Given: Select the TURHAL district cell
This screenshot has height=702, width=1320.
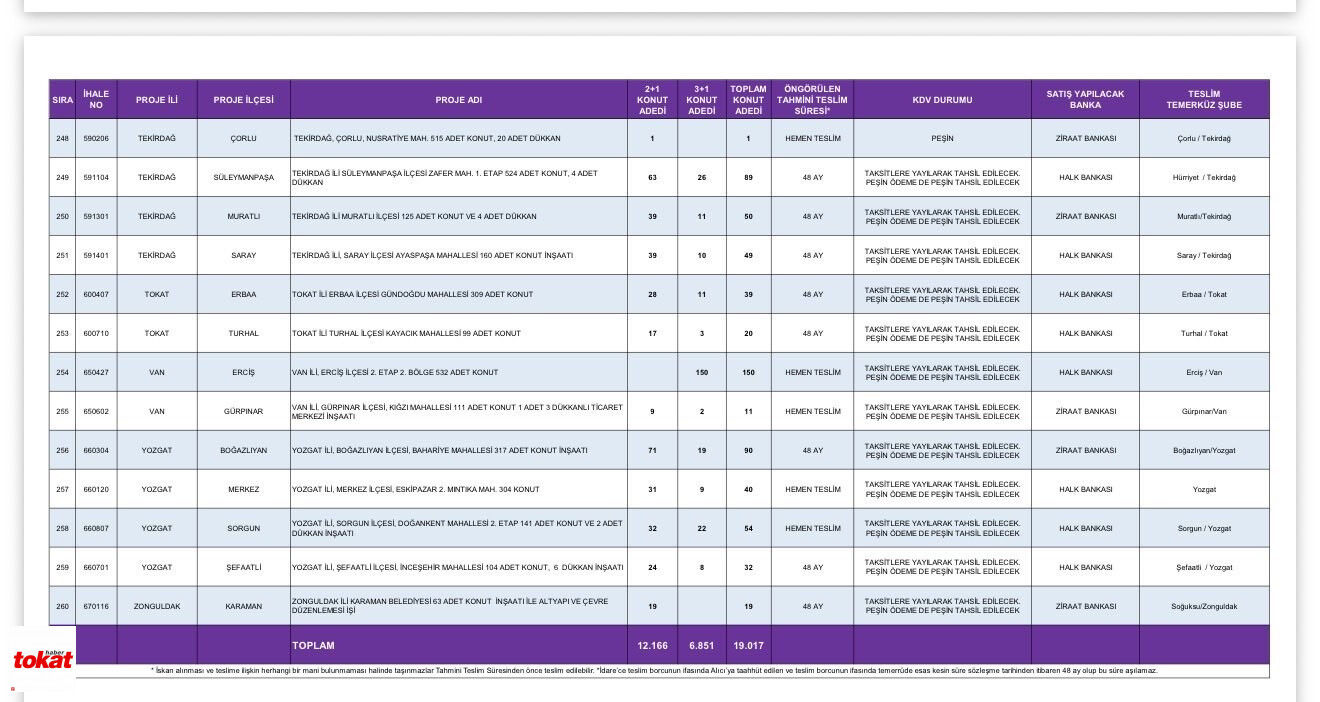Looking at the screenshot, I should pyautogui.click(x=243, y=333).
